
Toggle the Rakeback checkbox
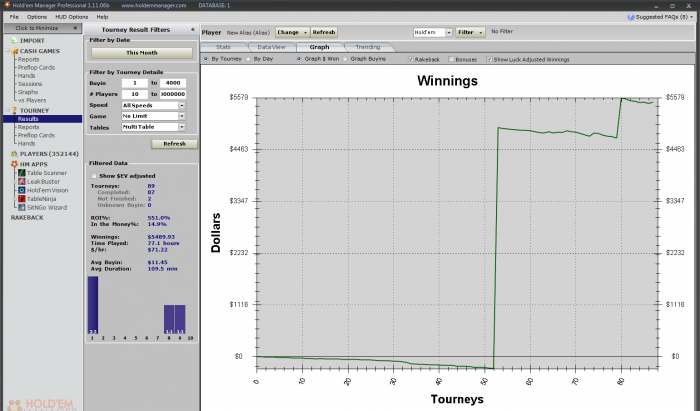click(x=411, y=59)
